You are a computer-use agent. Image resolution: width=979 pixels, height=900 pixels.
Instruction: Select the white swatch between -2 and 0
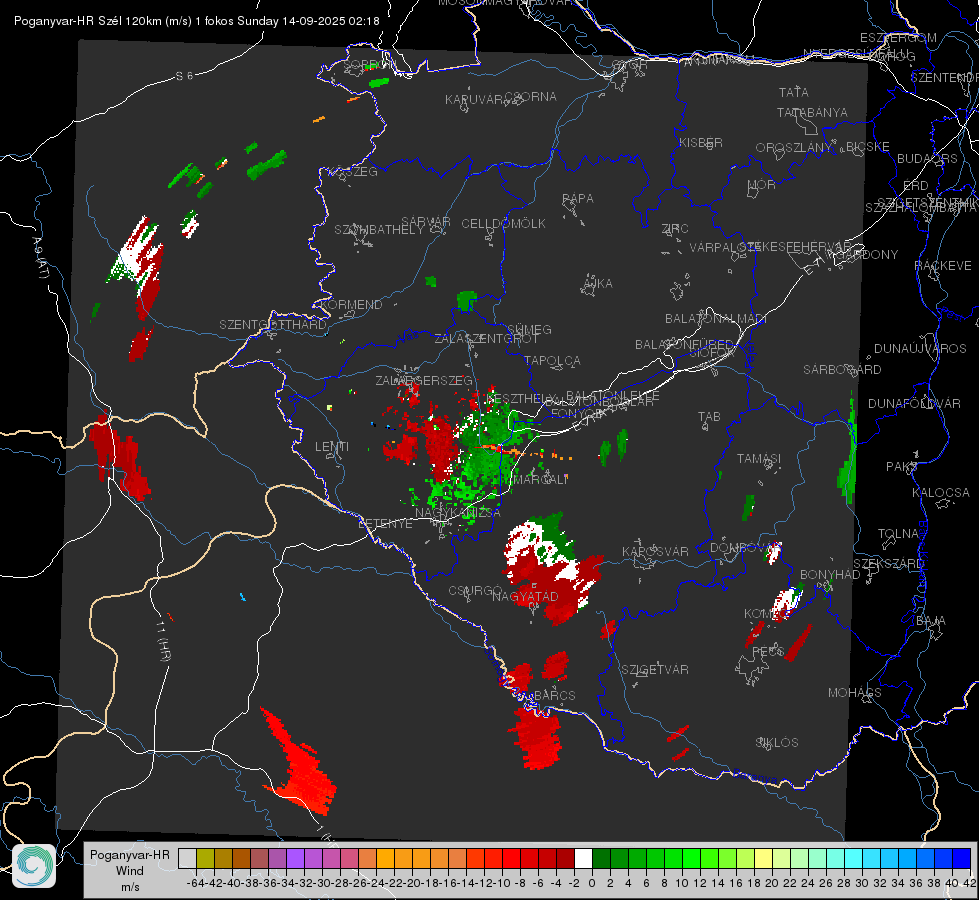tap(584, 858)
